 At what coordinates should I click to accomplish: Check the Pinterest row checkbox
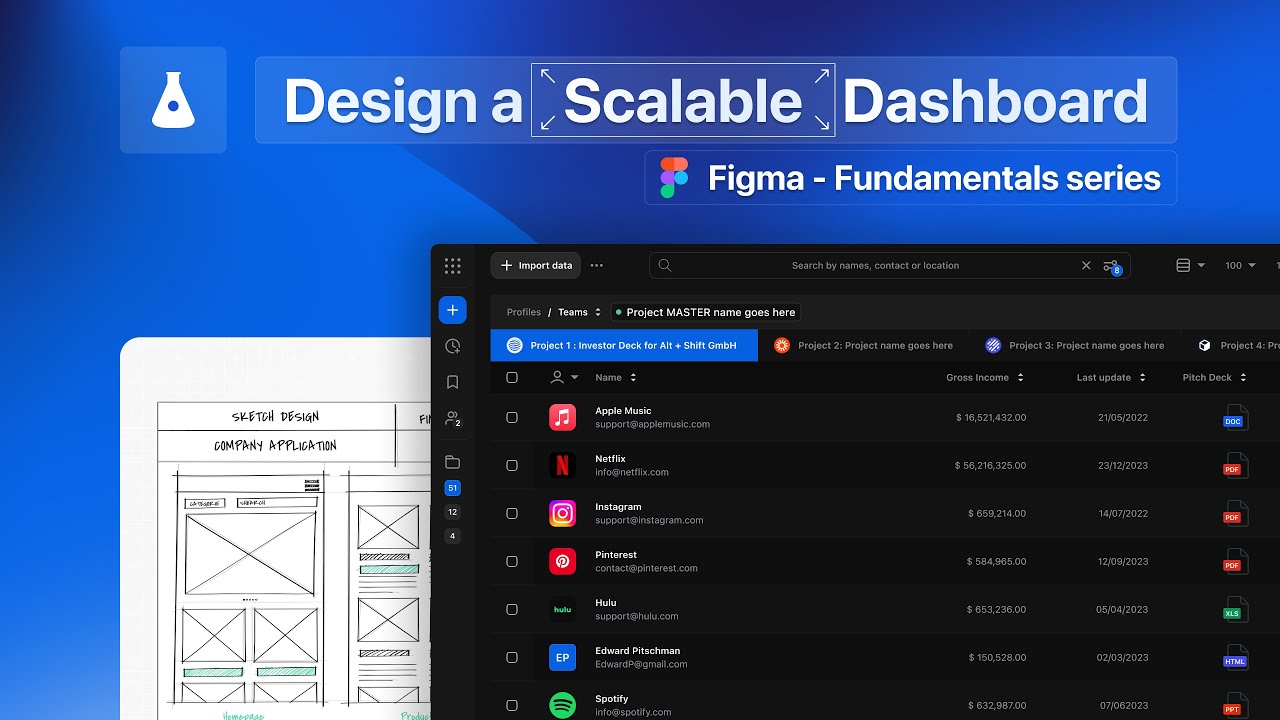[x=512, y=562]
